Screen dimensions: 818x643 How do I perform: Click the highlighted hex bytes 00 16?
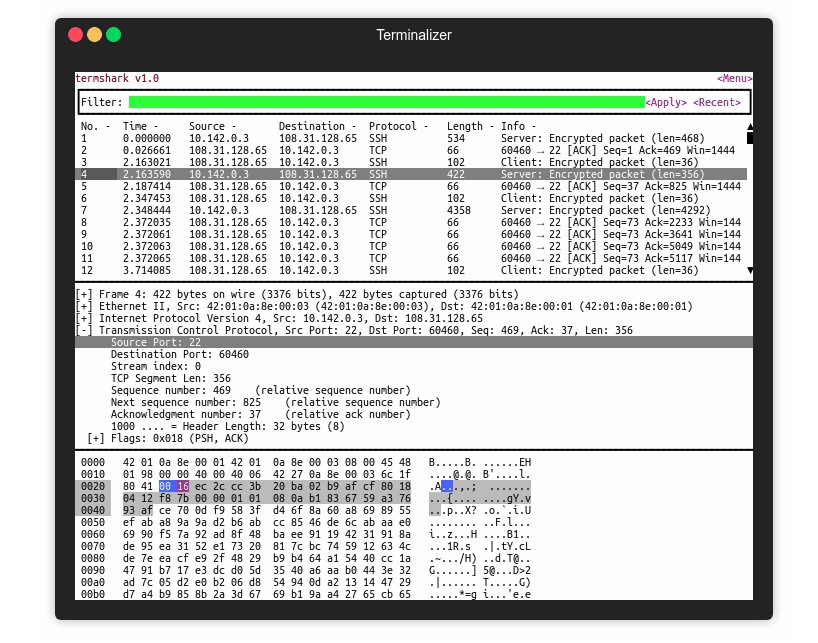(x=174, y=486)
